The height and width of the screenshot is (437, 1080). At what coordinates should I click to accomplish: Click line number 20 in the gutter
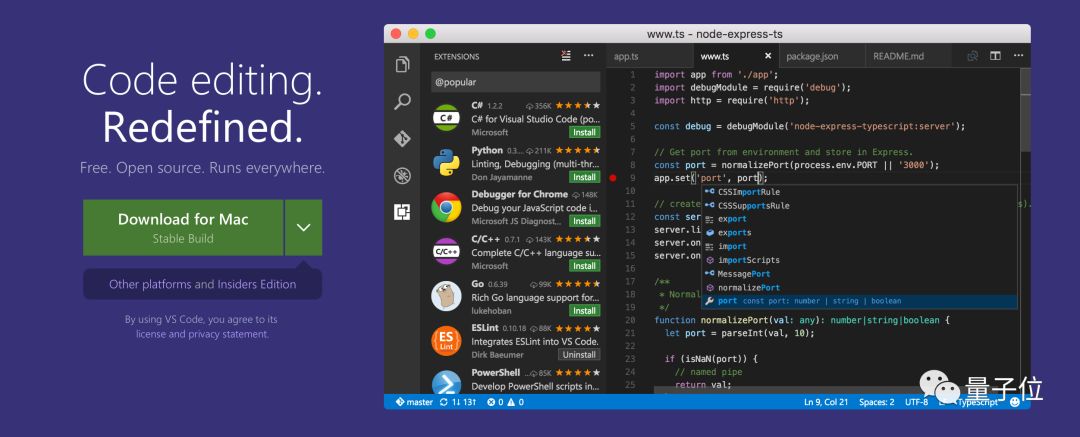630,321
